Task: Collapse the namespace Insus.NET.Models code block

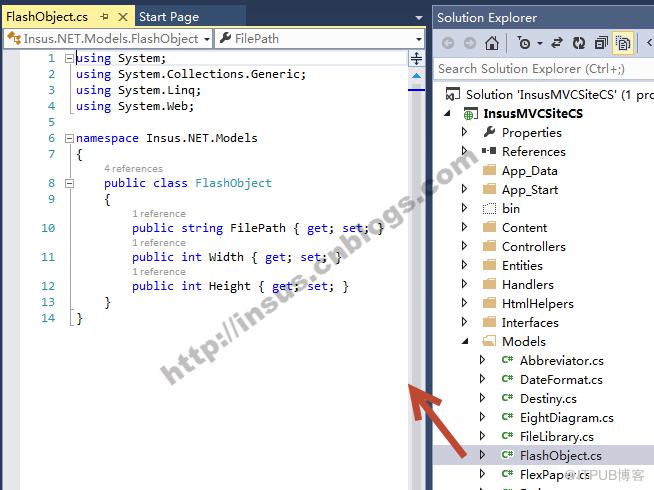Action: (x=69, y=138)
